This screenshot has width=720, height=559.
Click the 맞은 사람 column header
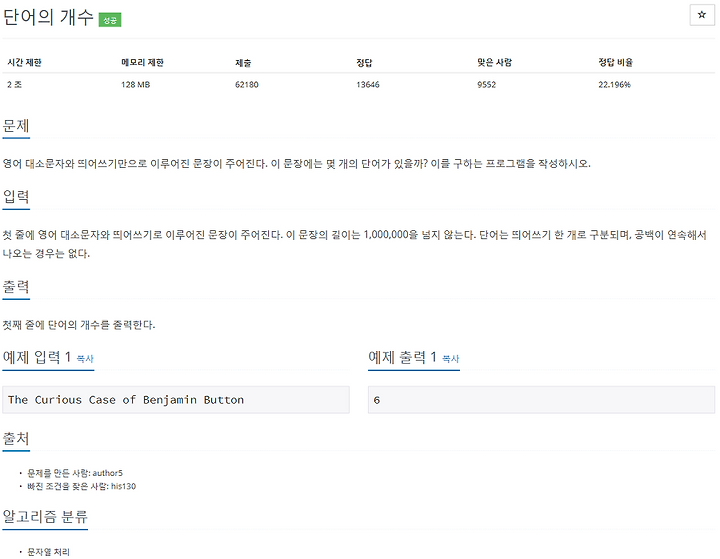[x=495, y=62]
